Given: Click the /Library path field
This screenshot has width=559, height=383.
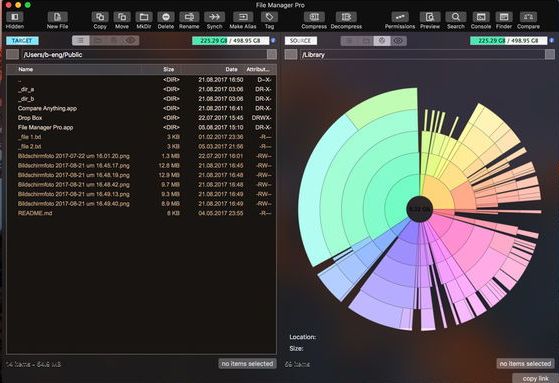Looking at the screenshot, I should (422, 55).
